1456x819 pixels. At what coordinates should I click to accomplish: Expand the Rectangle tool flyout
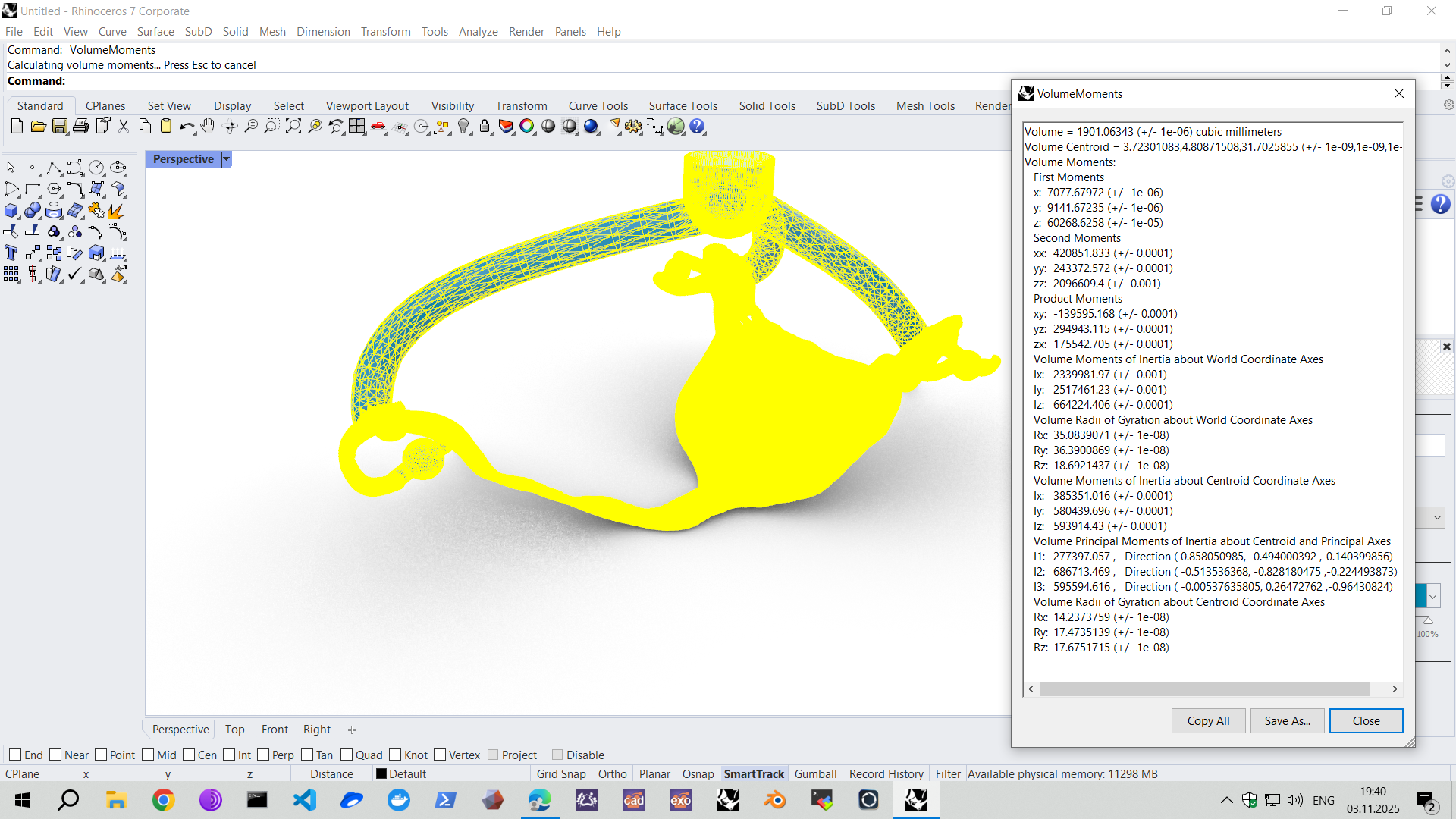click(x=42, y=196)
